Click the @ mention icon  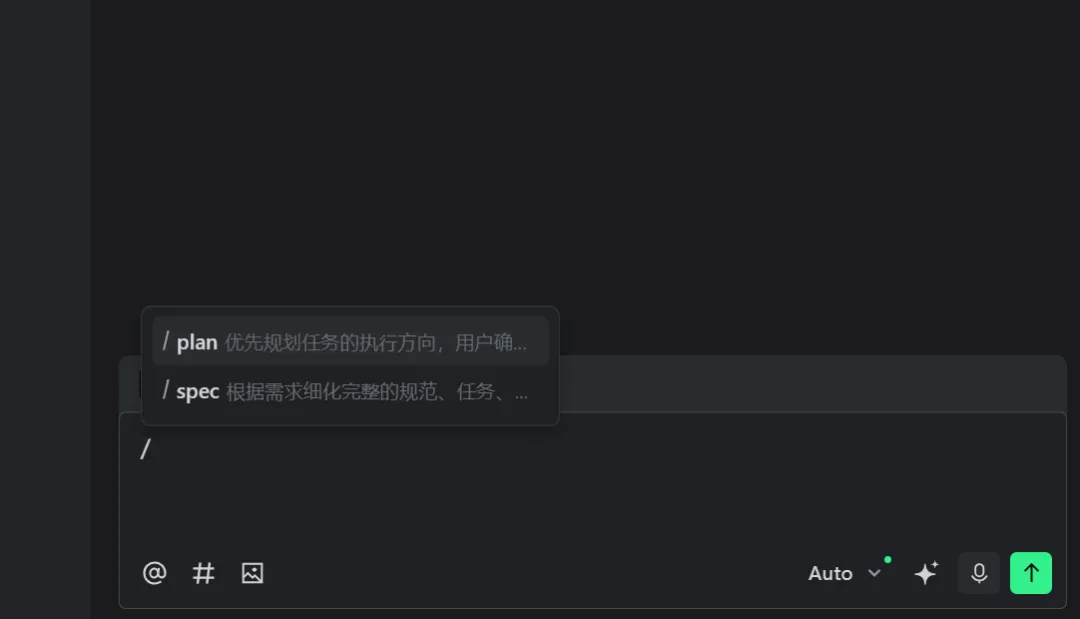(x=154, y=573)
